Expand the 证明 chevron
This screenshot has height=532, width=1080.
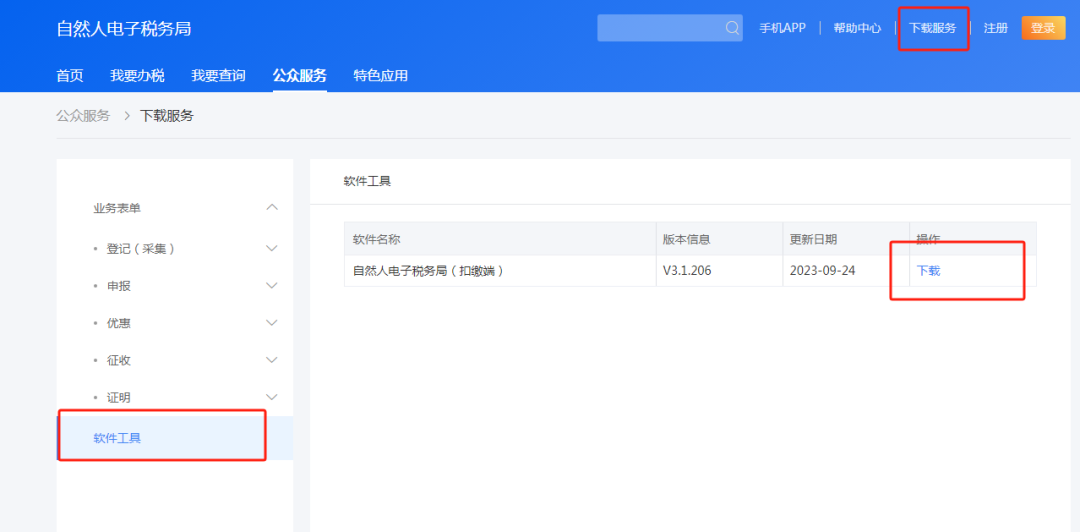[272, 397]
